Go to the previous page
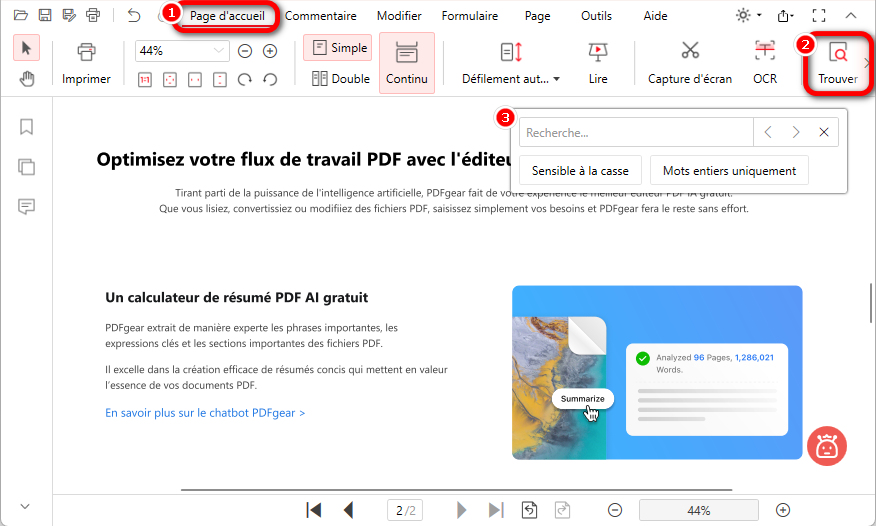The image size is (876, 526). point(349,510)
